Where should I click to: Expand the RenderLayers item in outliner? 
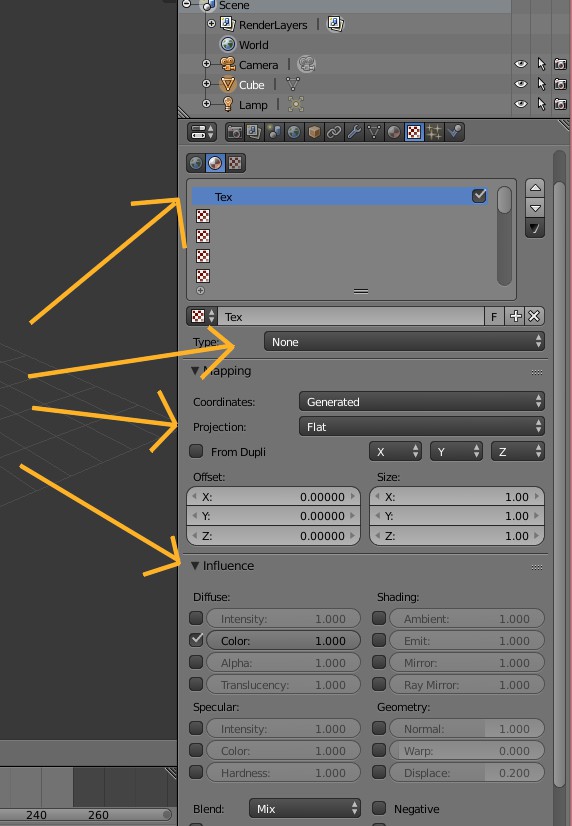click(211, 24)
